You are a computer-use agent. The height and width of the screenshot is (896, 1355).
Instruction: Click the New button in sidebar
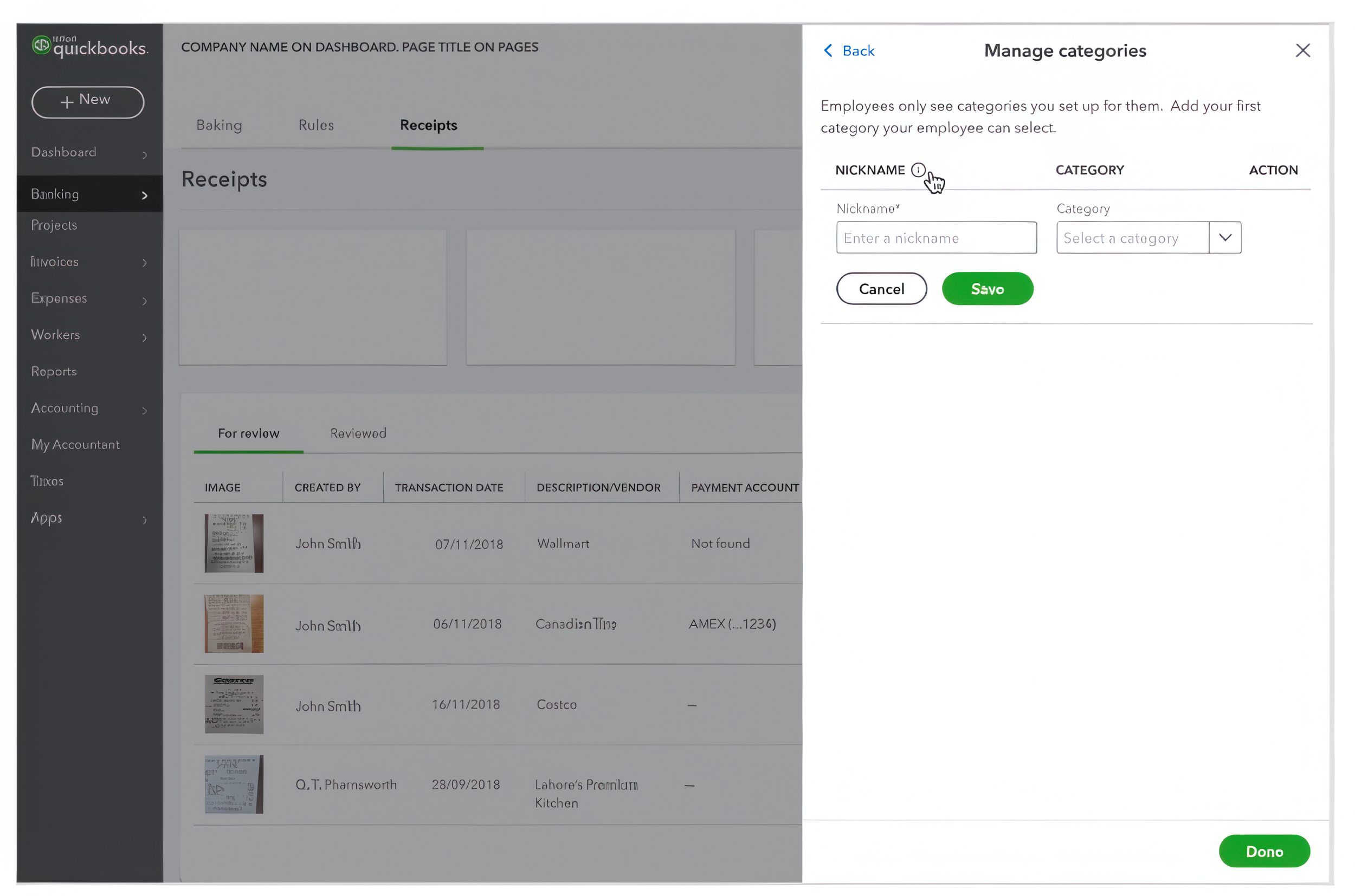coord(87,102)
